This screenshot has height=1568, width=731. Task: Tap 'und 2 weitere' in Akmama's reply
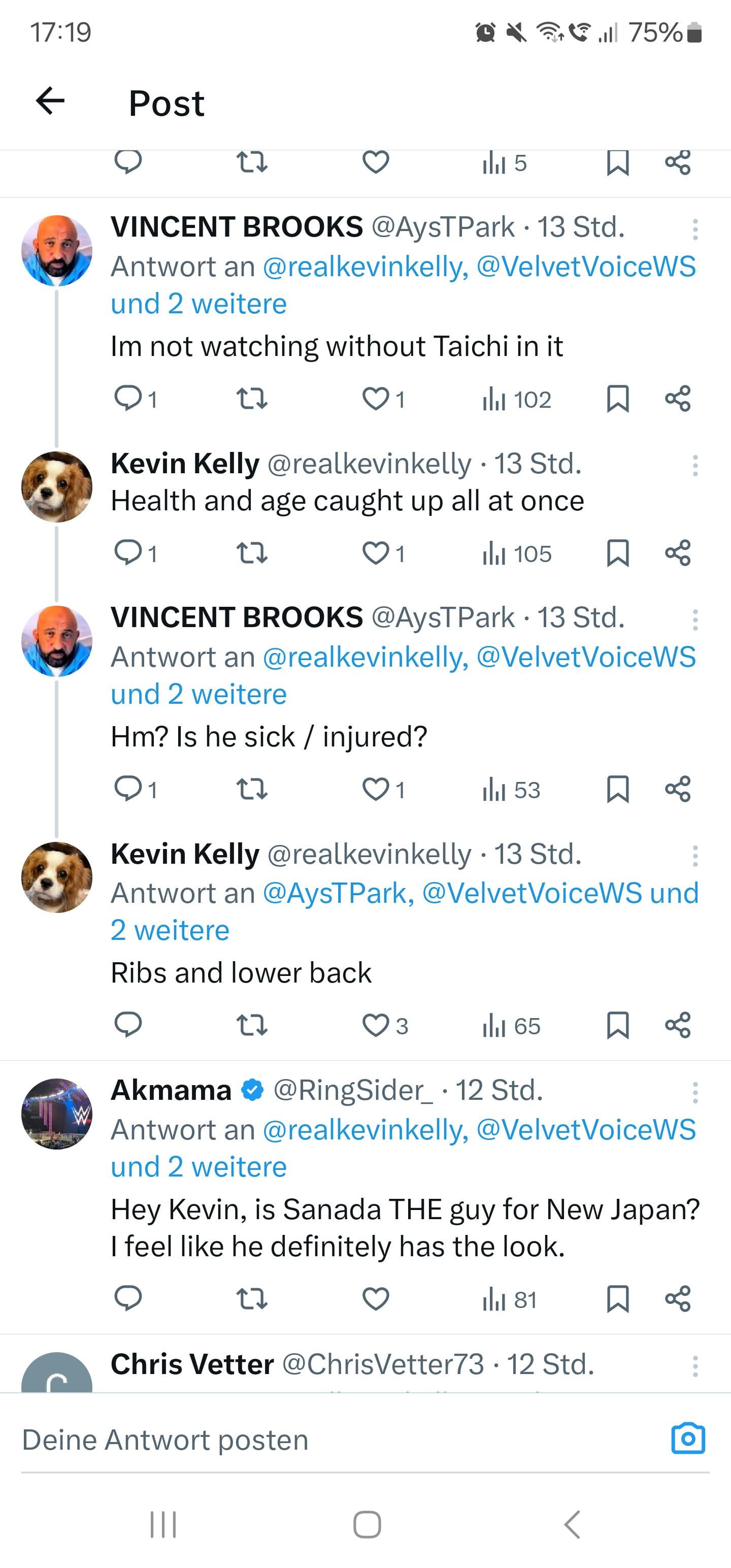tap(198, 1167)
